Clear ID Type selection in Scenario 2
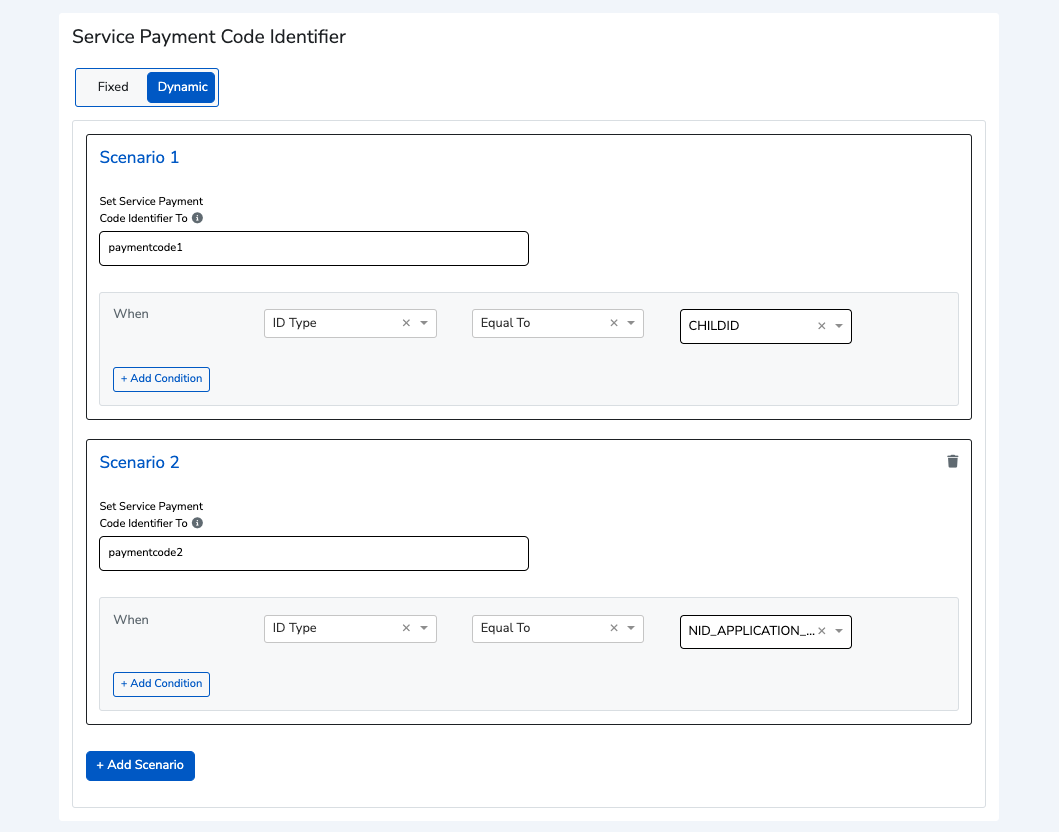1059x832 pixels. pos(406,628)
